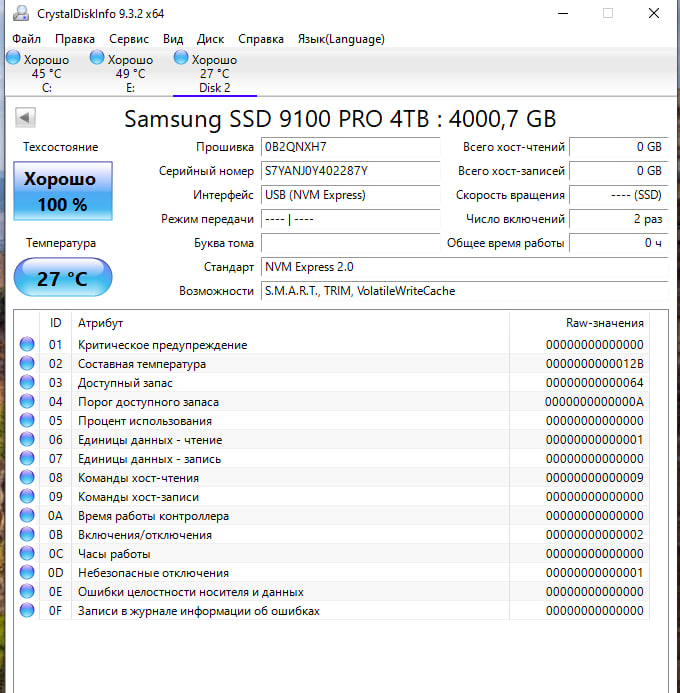Image resolution: width=680 pixels, height=693 pixels.
Task: Open the Язык(Language) menu
Action: pyautogui.click(x=341, y=39)
